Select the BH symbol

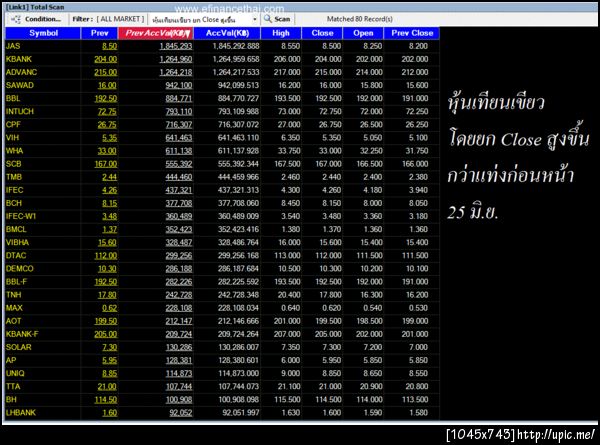click(x=11, y=399)
